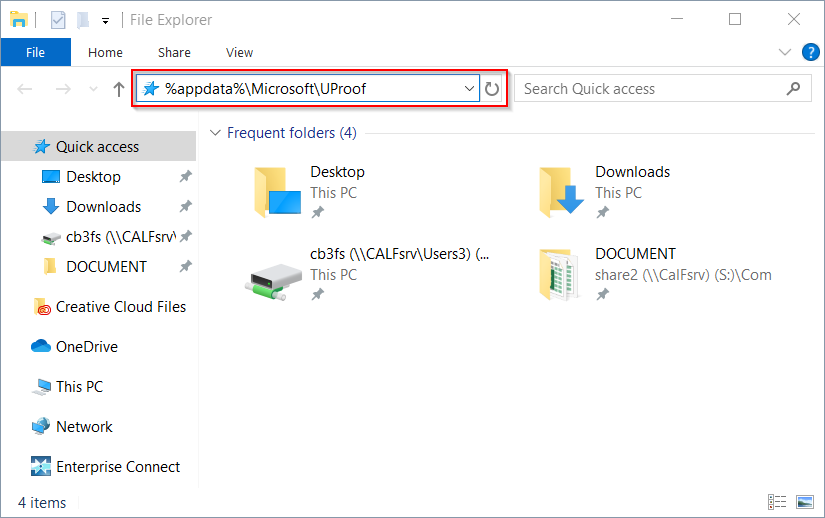This screenshot has height=518, width=825.
Task: Select the cb3fs network drive icon
Action: coord(274,281)
